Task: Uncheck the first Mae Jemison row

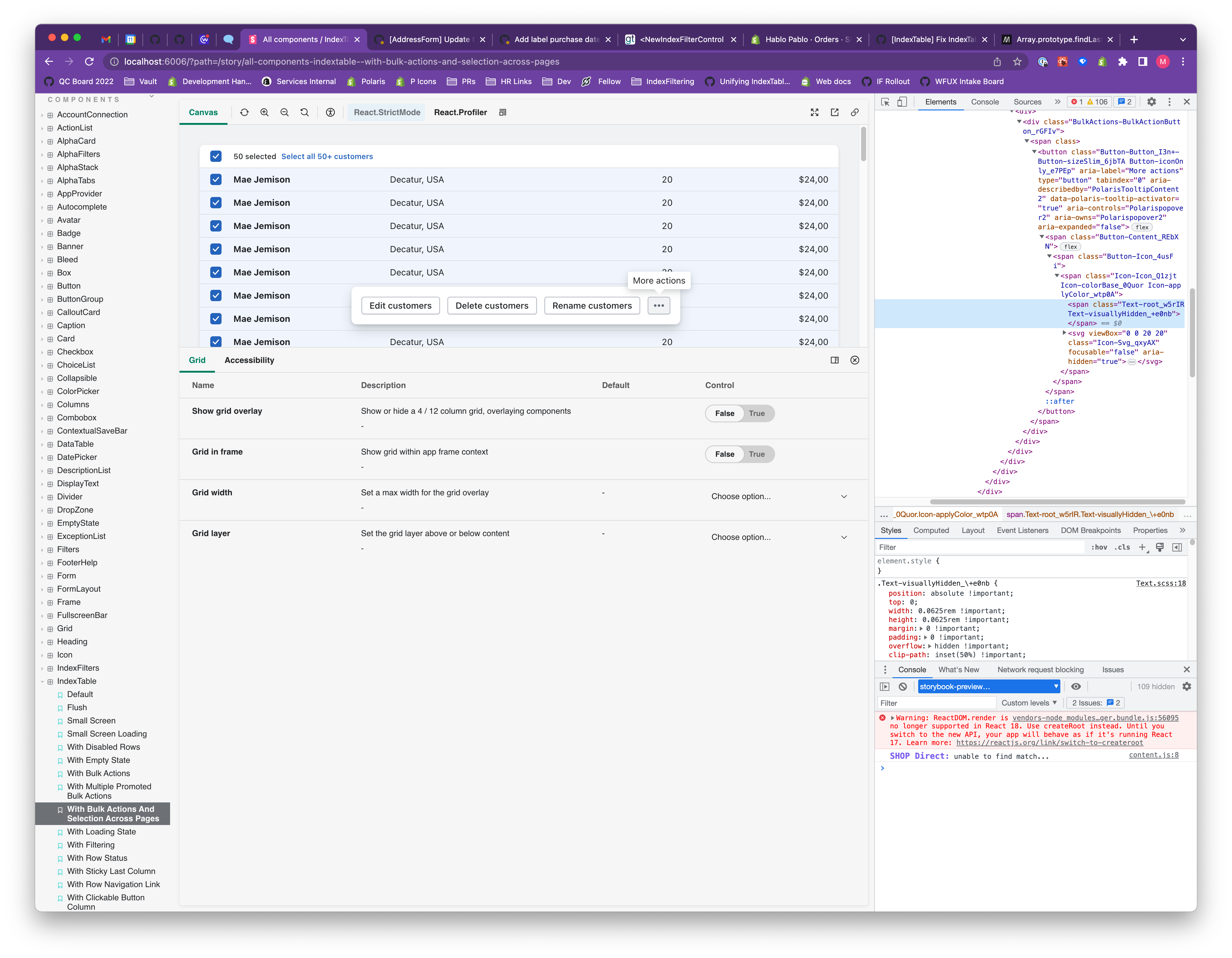Action: 216,179
